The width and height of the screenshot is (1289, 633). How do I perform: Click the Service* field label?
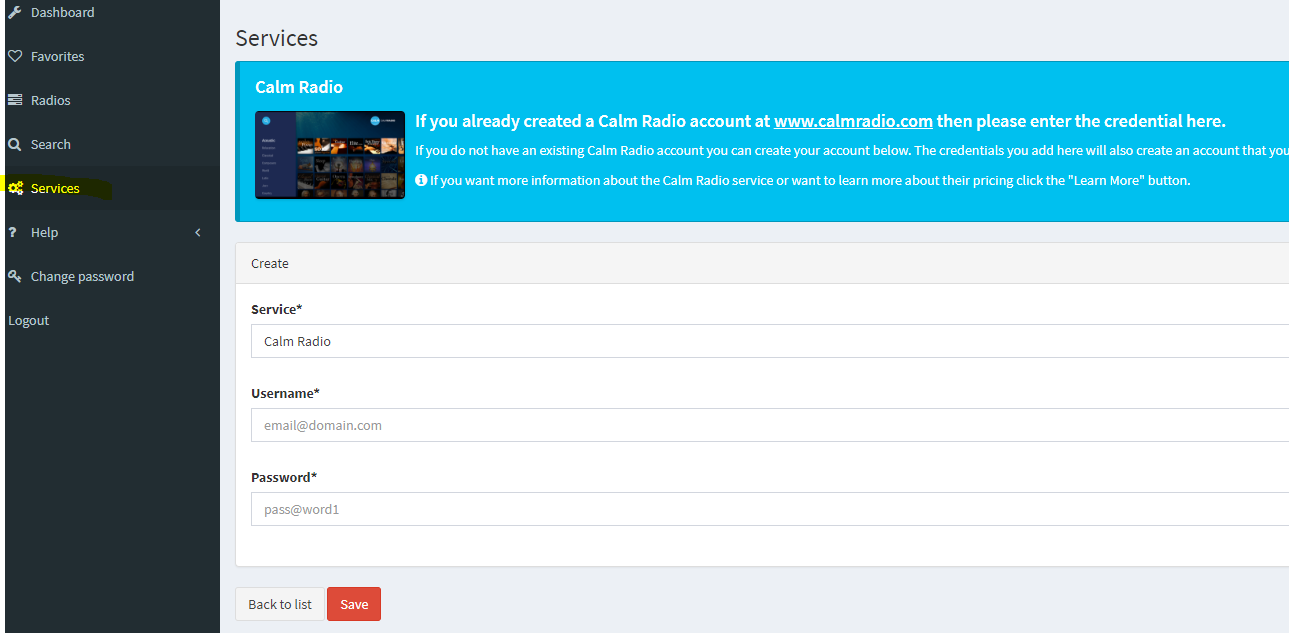pyautogui.click(x=277, y=309)
